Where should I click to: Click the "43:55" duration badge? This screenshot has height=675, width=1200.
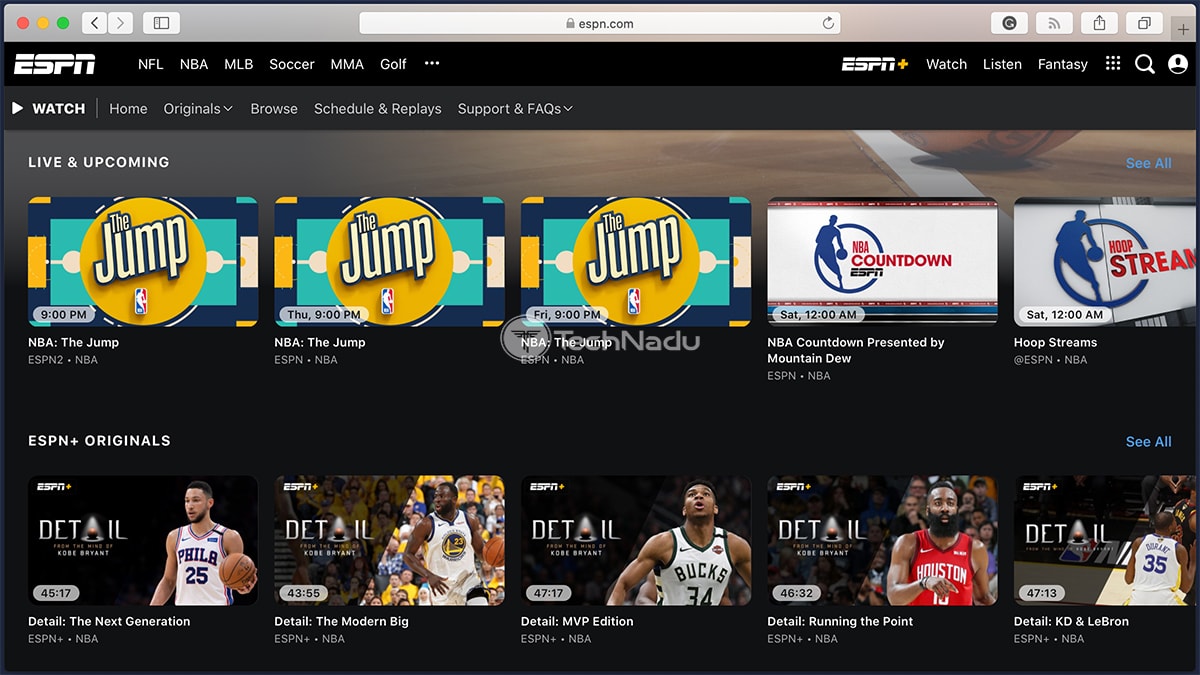303,592
